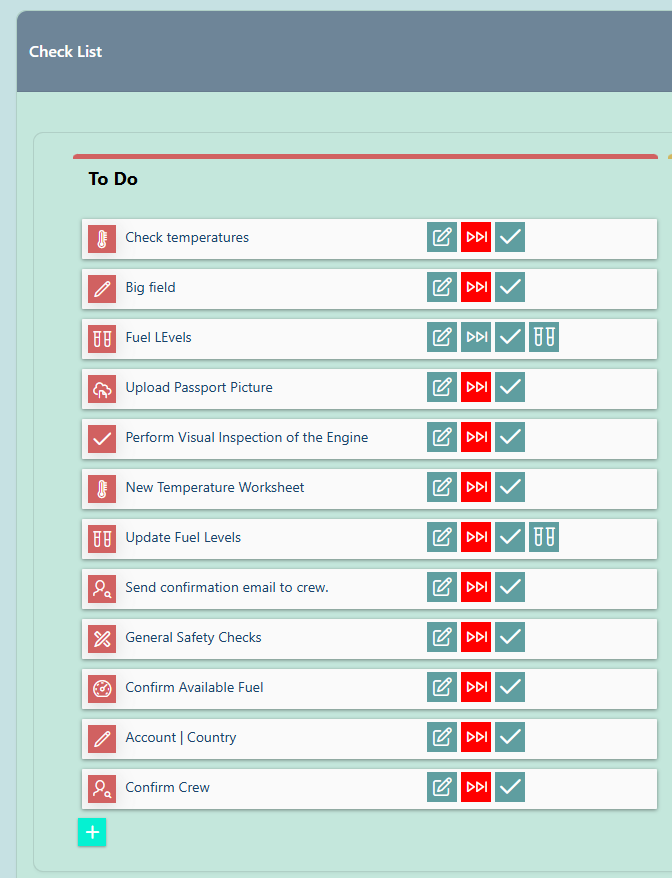
Task: Click the crossed tools icon for General Safety Checks
Action: point(102,638)
